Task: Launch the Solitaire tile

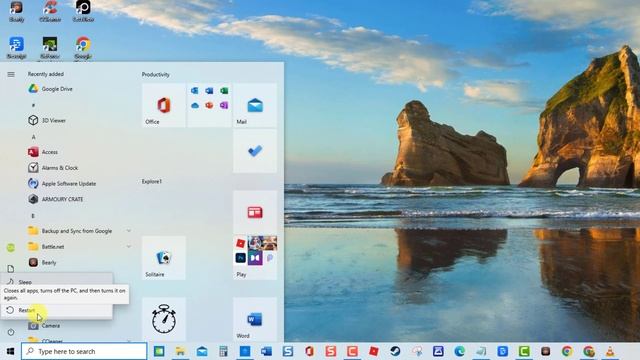Action: [x=164, y=258]
